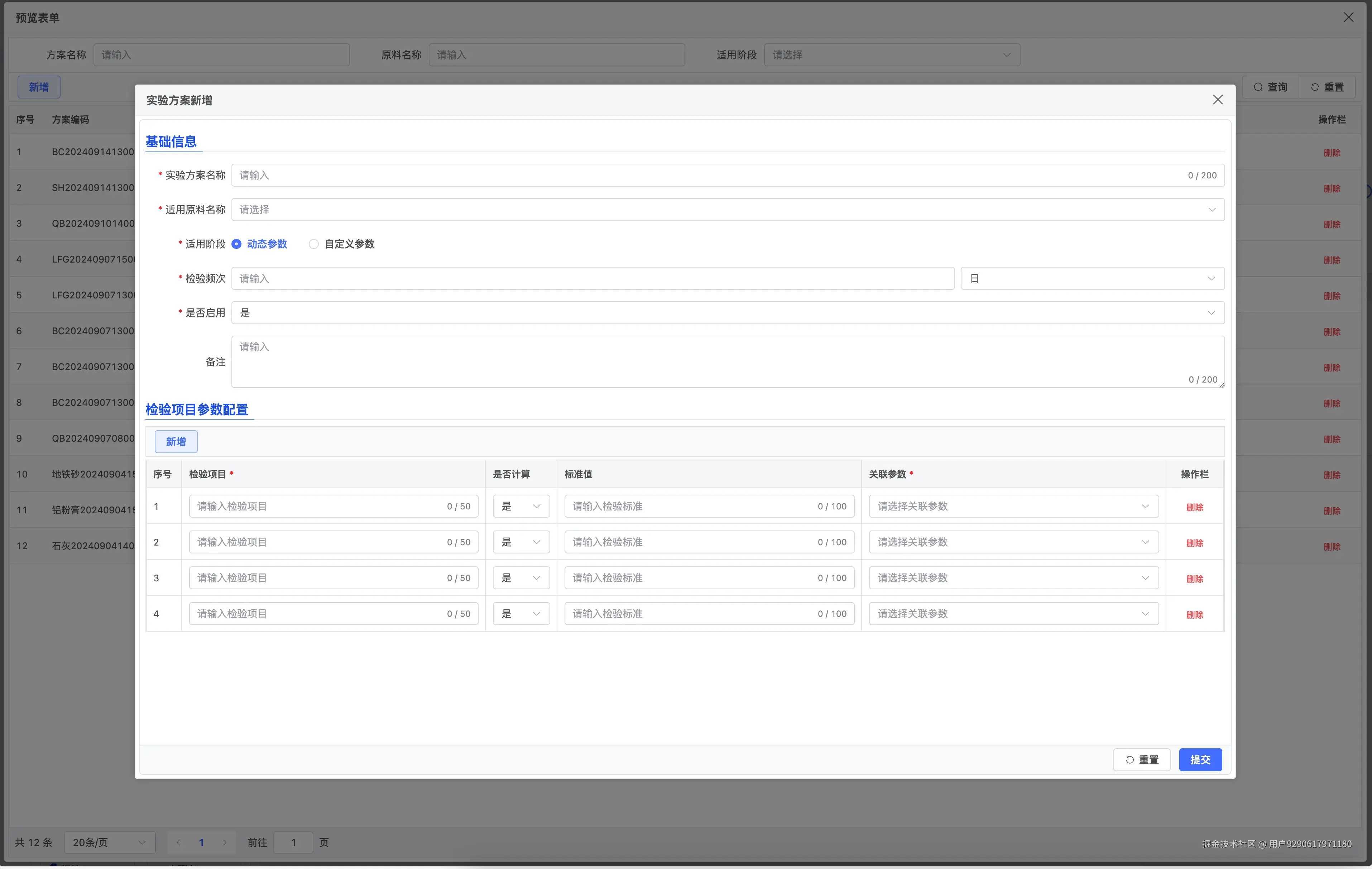
Task: Click the 查询 search magnifier button
Action: 1270,87
